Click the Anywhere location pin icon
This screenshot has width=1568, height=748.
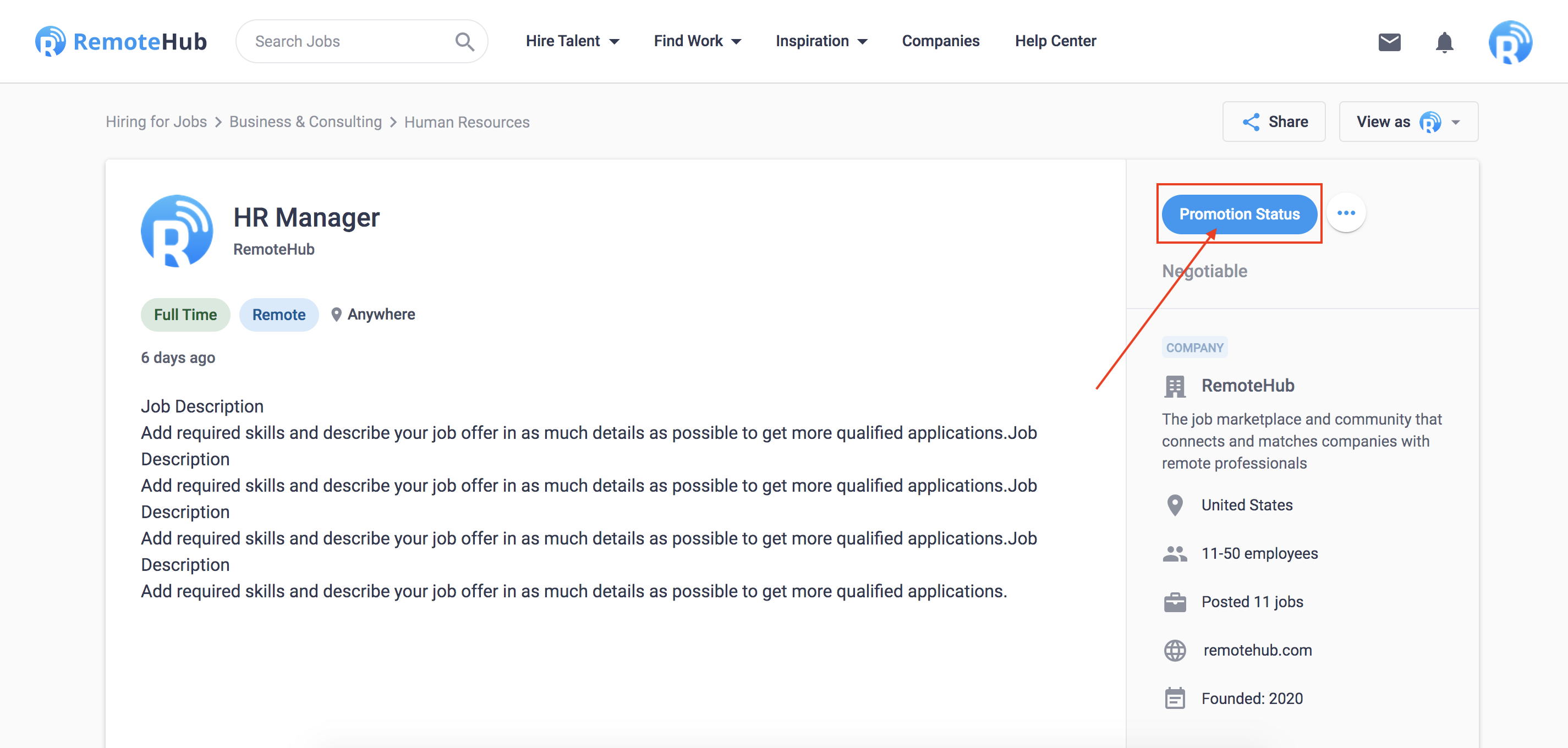[x=336, y=315]
